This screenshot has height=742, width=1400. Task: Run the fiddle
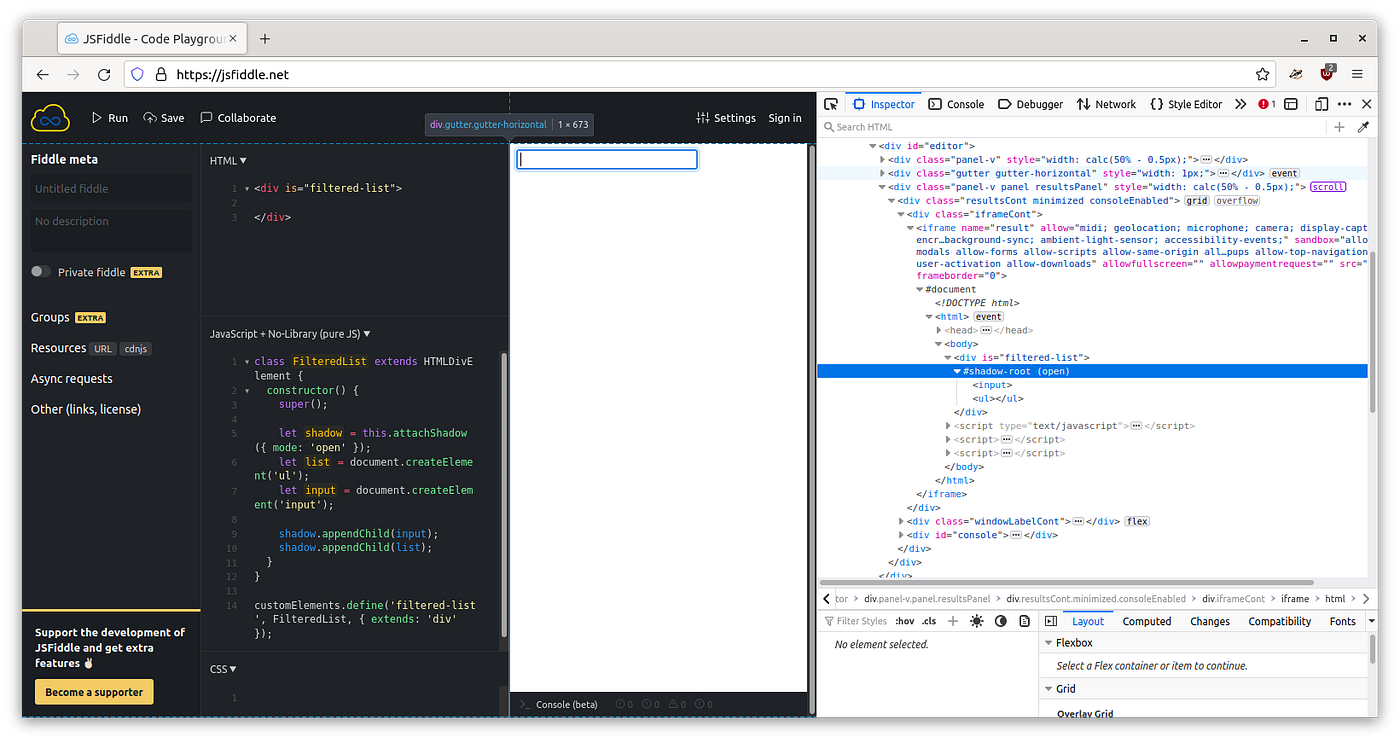coord(110,118)
